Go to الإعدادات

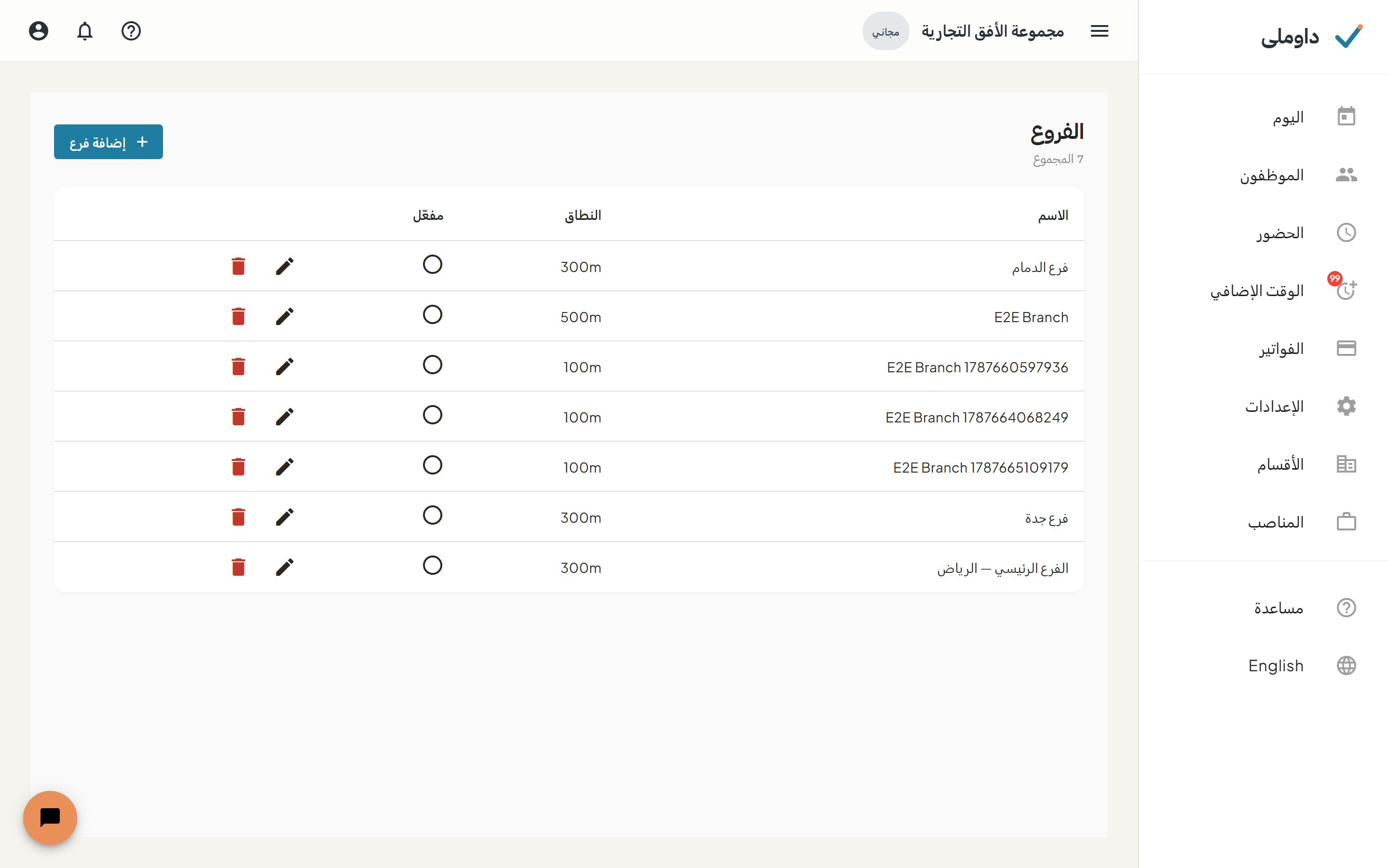click(x=1264, y=407)
